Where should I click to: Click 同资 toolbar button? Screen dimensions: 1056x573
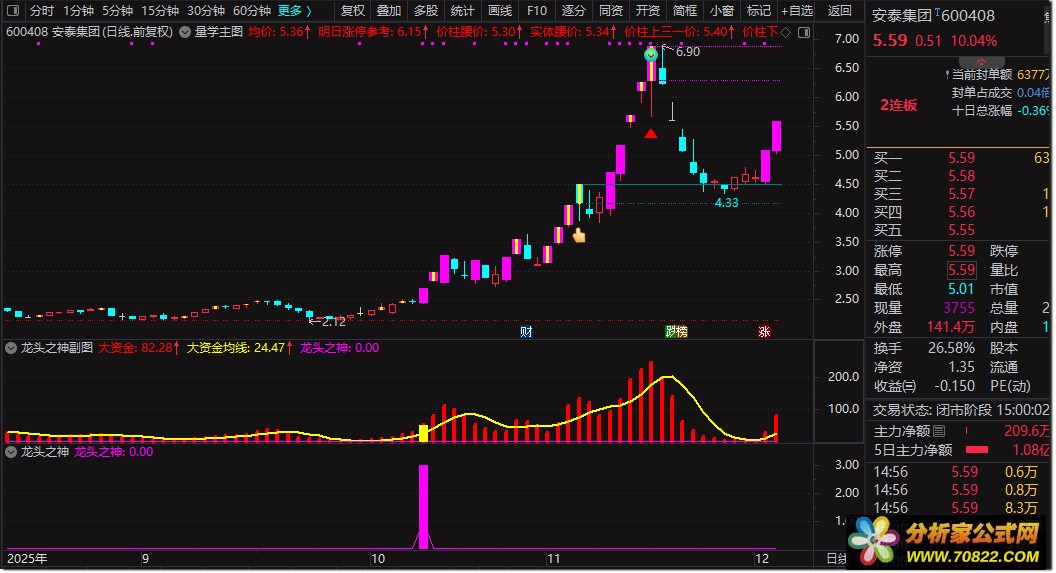coord(611,11)
